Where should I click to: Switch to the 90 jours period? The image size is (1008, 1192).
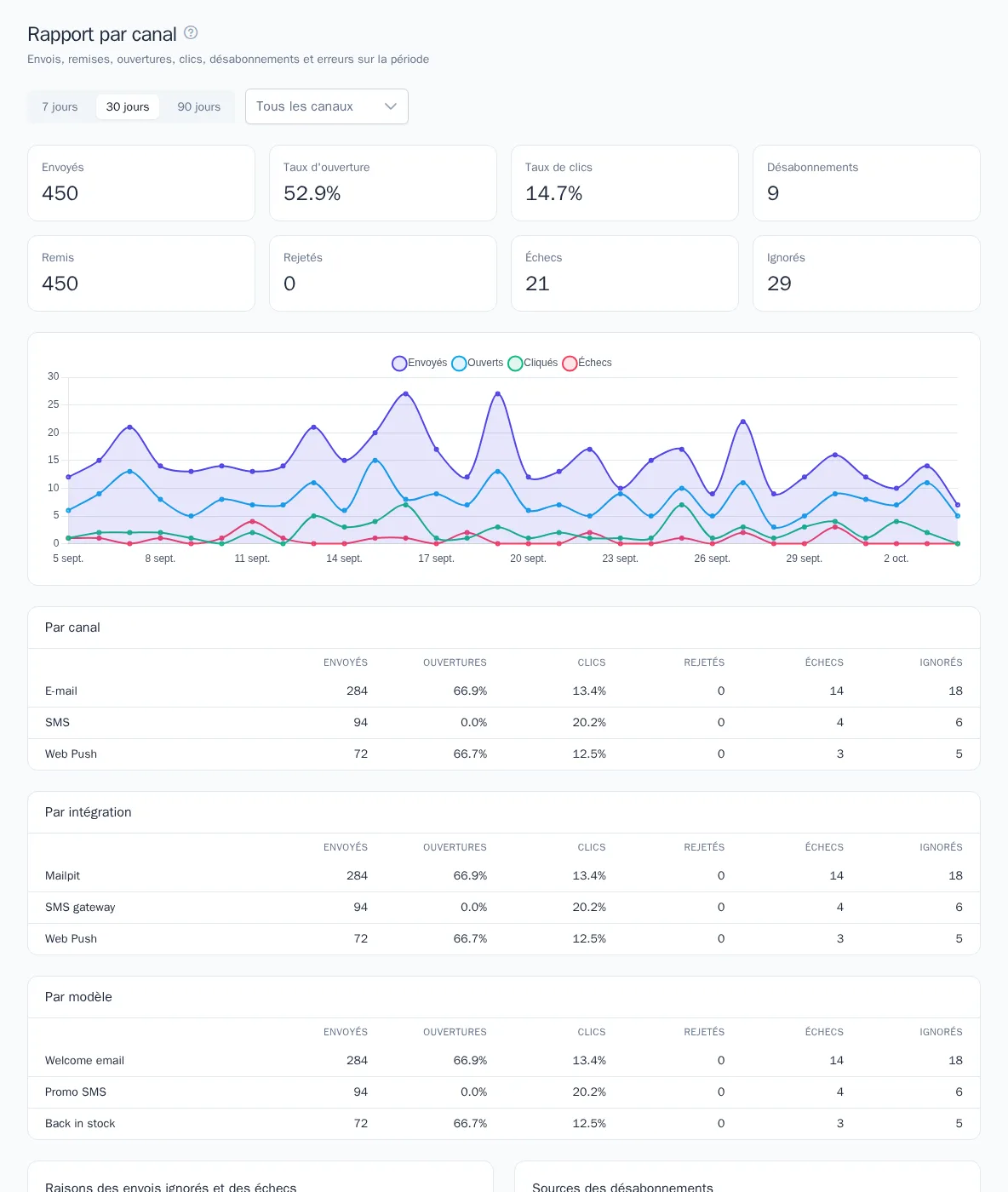199,106
